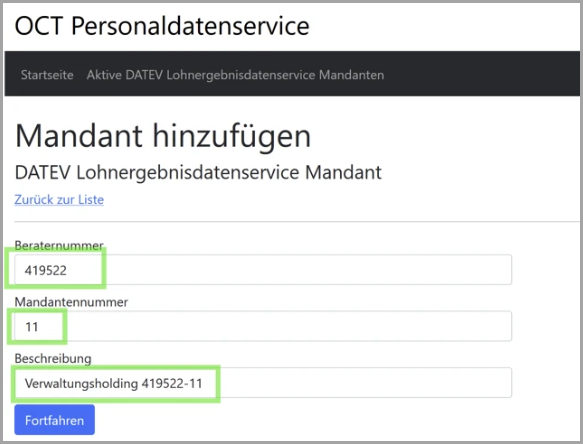Image resolution: width=583 pixels, height=444 pixels.
Task: Click the Beraternummer label
Action: (x=59, y=245)
